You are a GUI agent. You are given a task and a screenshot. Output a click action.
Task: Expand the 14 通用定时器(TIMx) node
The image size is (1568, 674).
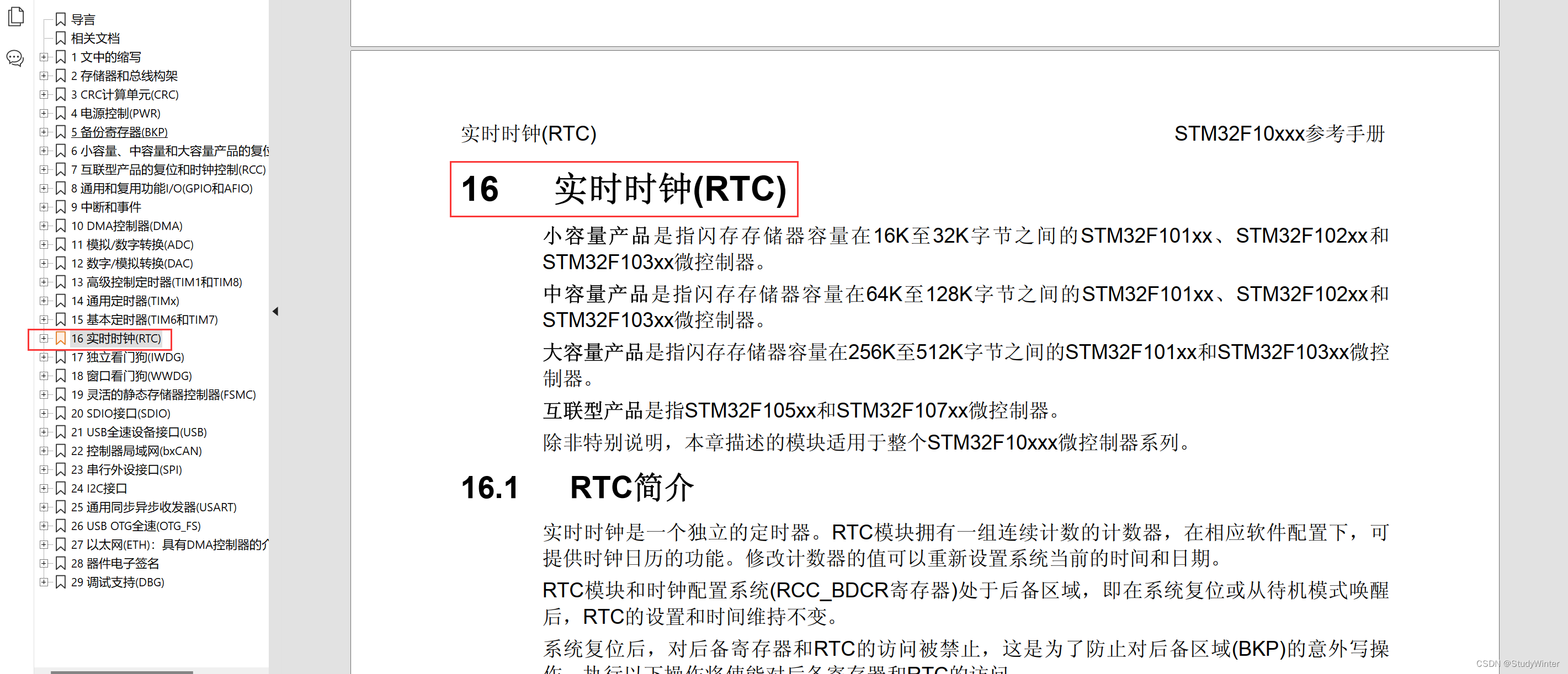coord(44,301)
